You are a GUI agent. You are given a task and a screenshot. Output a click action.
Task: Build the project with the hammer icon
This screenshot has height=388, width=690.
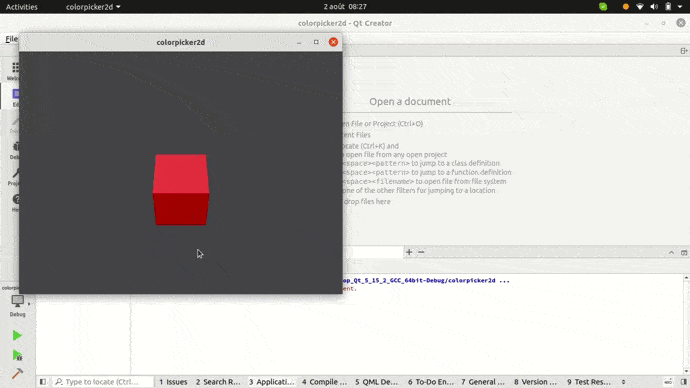pyautogui.click(x=17, y=373)
